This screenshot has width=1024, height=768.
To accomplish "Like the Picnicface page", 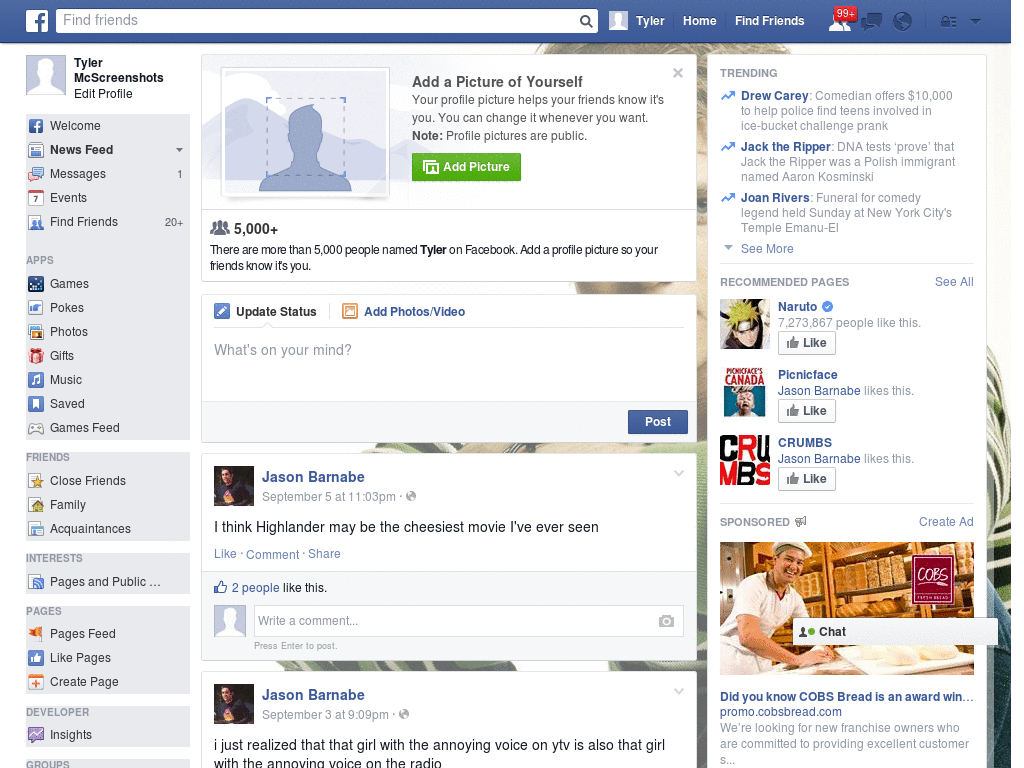I will tap(807, 411).
